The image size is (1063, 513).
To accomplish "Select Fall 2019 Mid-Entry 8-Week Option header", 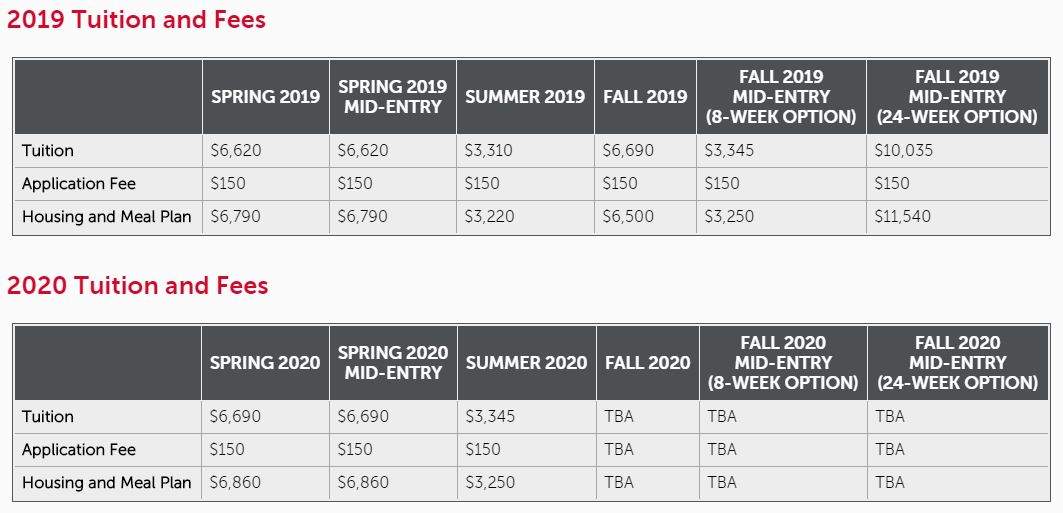I will [781, 97].
